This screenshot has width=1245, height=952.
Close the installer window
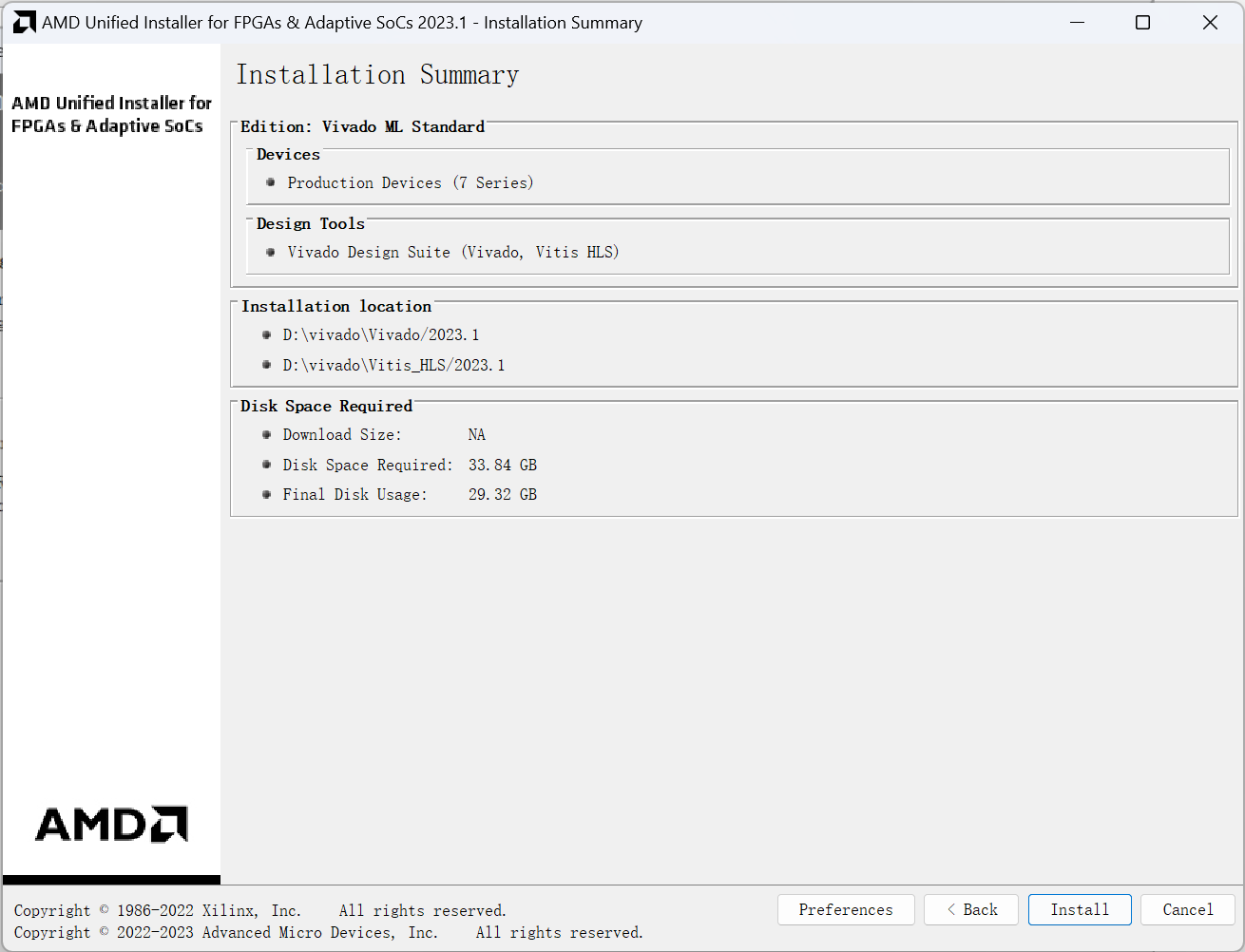click(x=1209, y=23)
